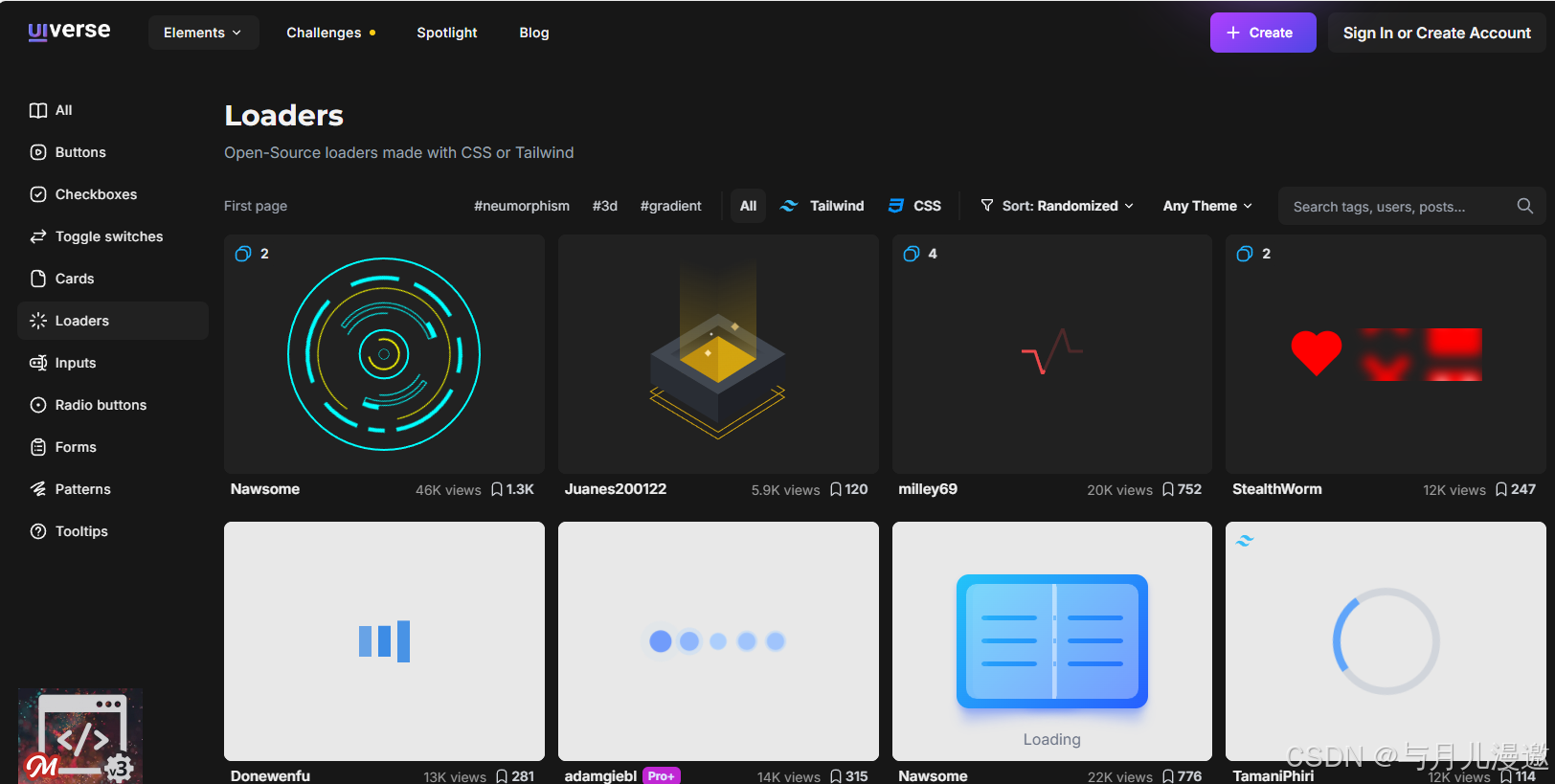This screenshot has height=784, width=1555.
Task: Bookmark the StealthWorm loader
Action: pyautogui.click(x=1501, y=489)
